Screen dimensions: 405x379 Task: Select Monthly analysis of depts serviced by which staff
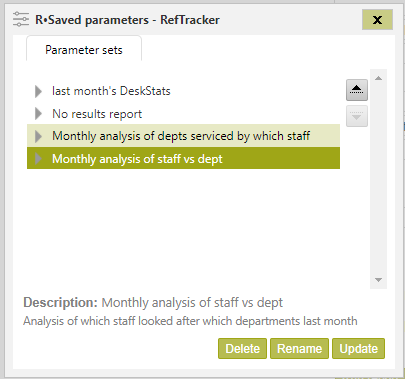click(x=183, y=136)
